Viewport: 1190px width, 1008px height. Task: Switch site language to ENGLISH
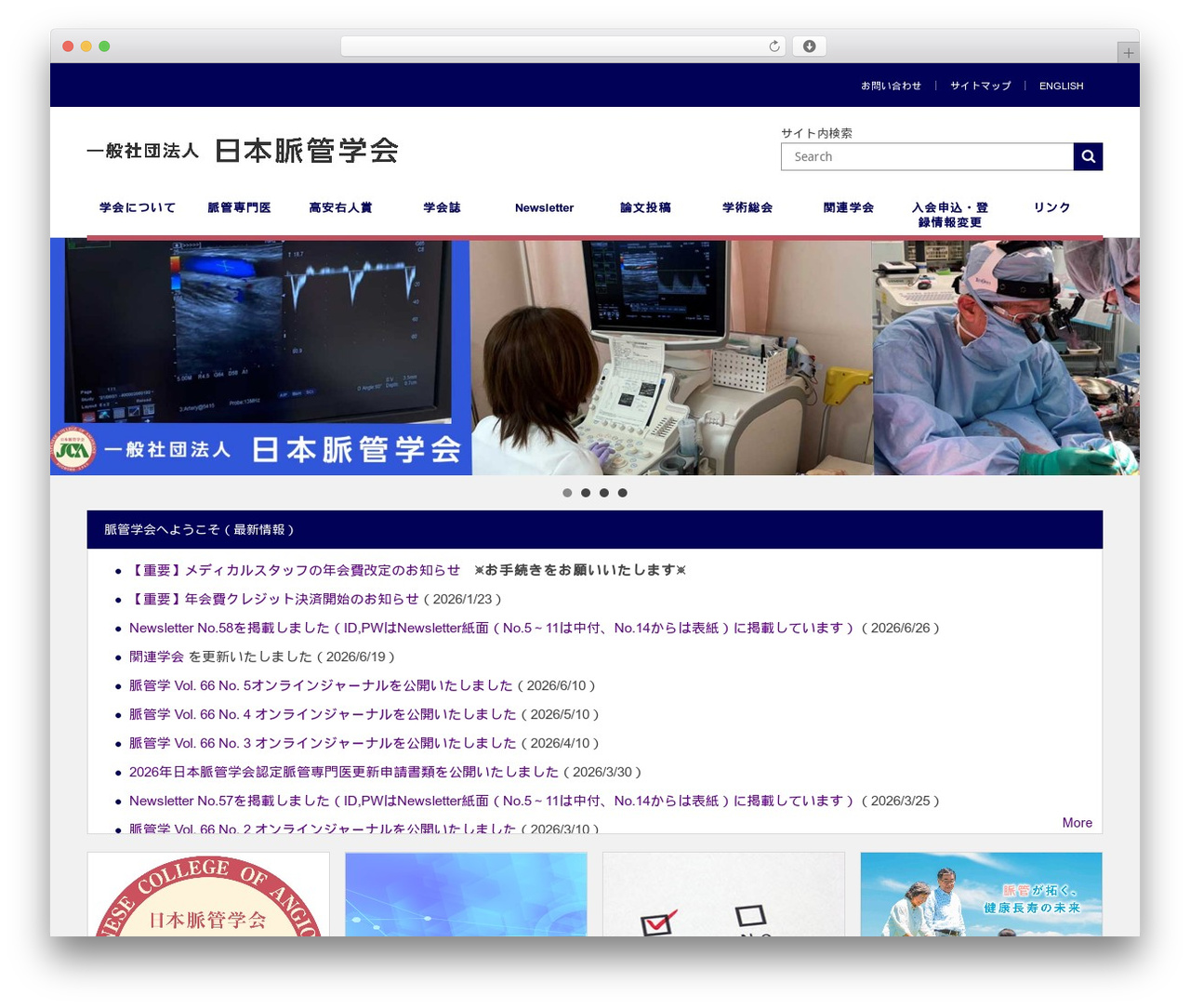coord(1061,86)
